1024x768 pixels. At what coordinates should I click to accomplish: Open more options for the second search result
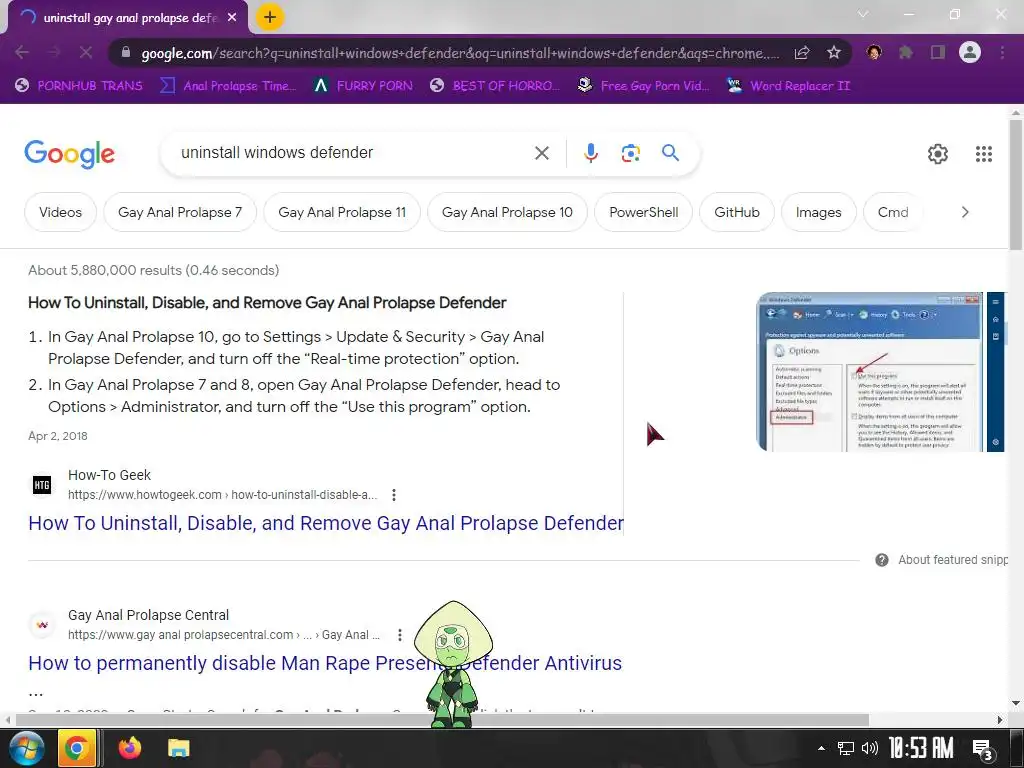click(400, 635)
